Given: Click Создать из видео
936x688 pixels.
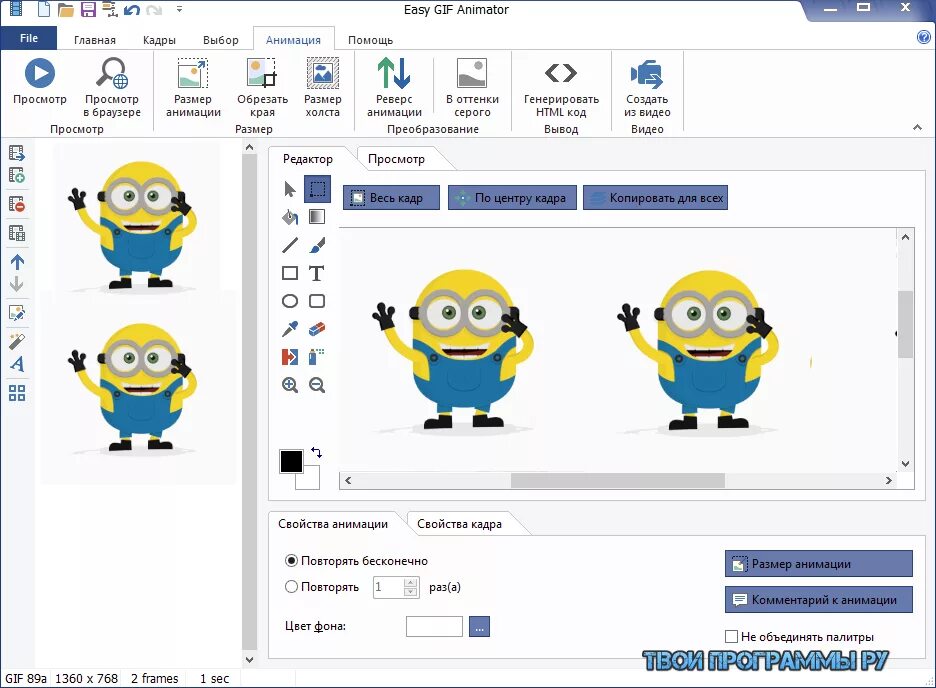Looking at the screenshot, I should (647, 88).
